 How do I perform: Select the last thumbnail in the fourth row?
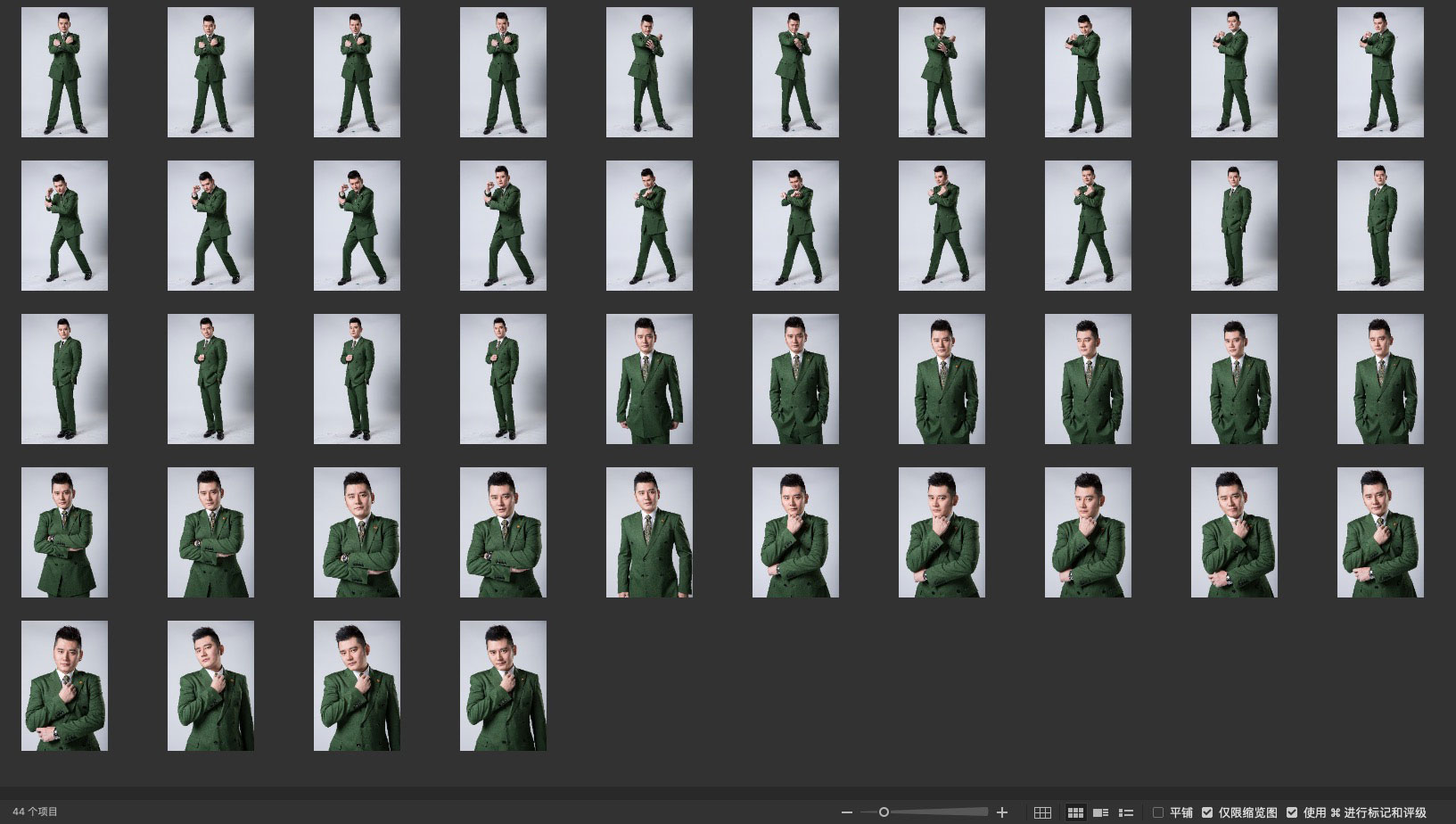coord(1380,532)
